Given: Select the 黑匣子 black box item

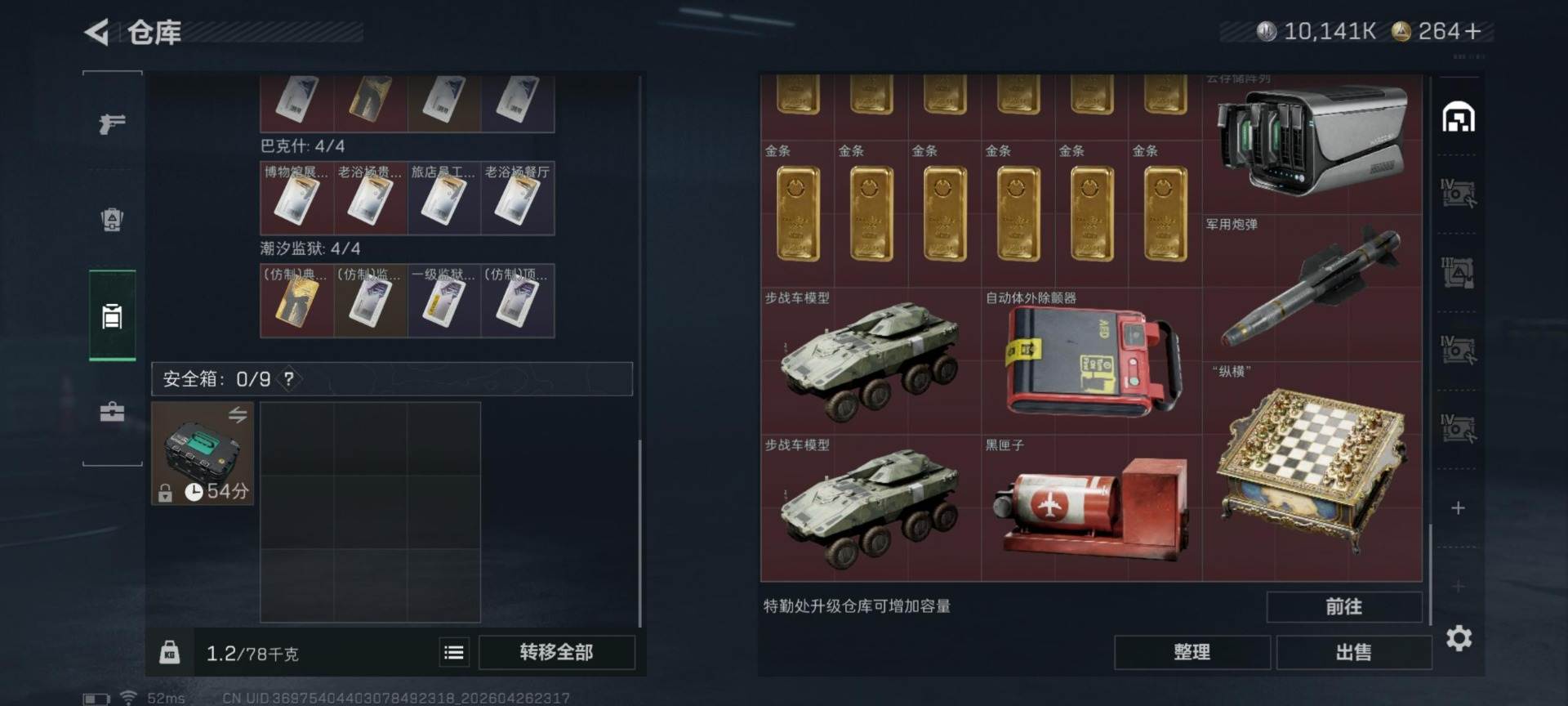Looking at the screenshot, I should pyautogui.click(x=1091, y=507).
